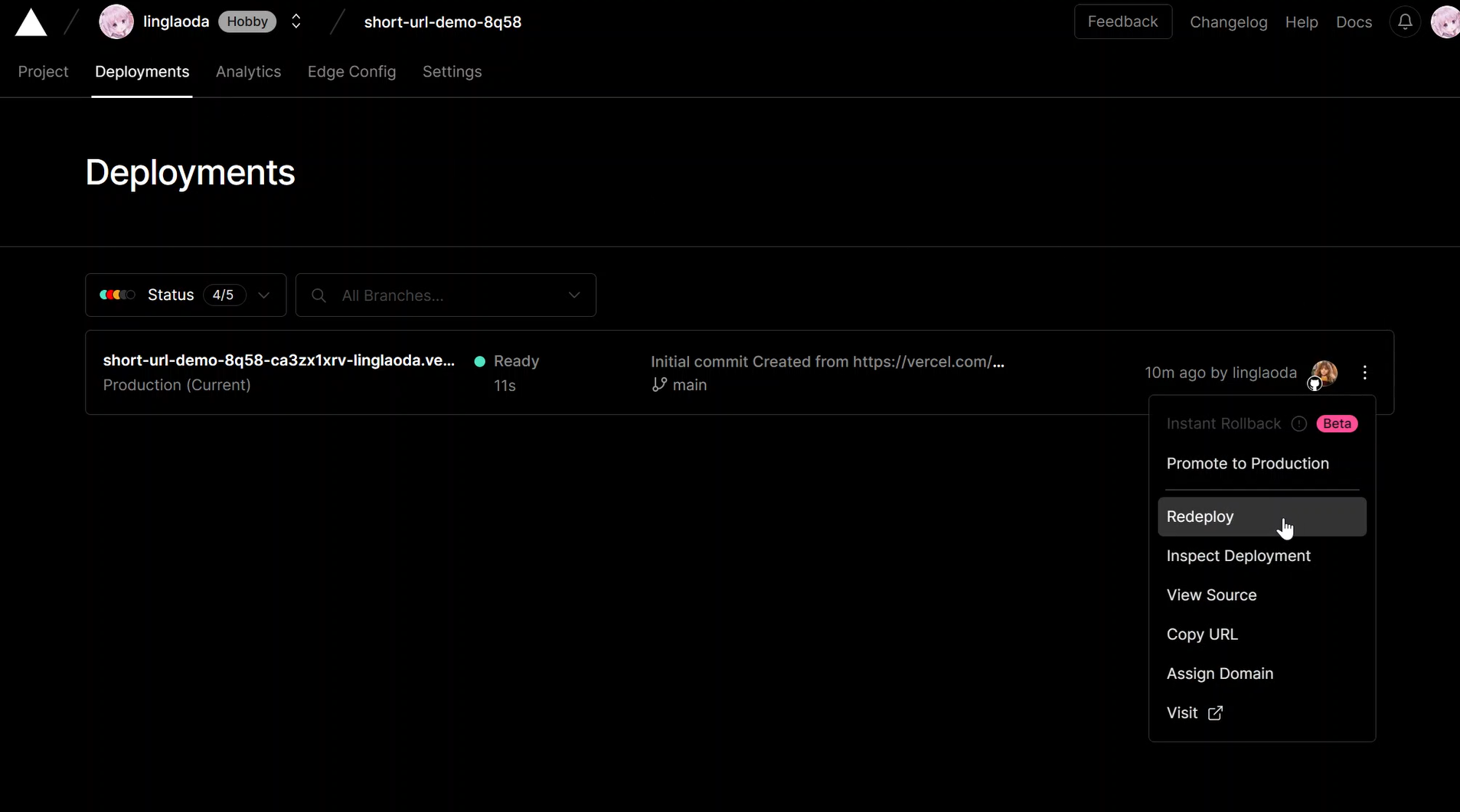This screenshot has height=812, width=1460.
Task: Click the 4/5 status count badge
Action: (224, 295)
